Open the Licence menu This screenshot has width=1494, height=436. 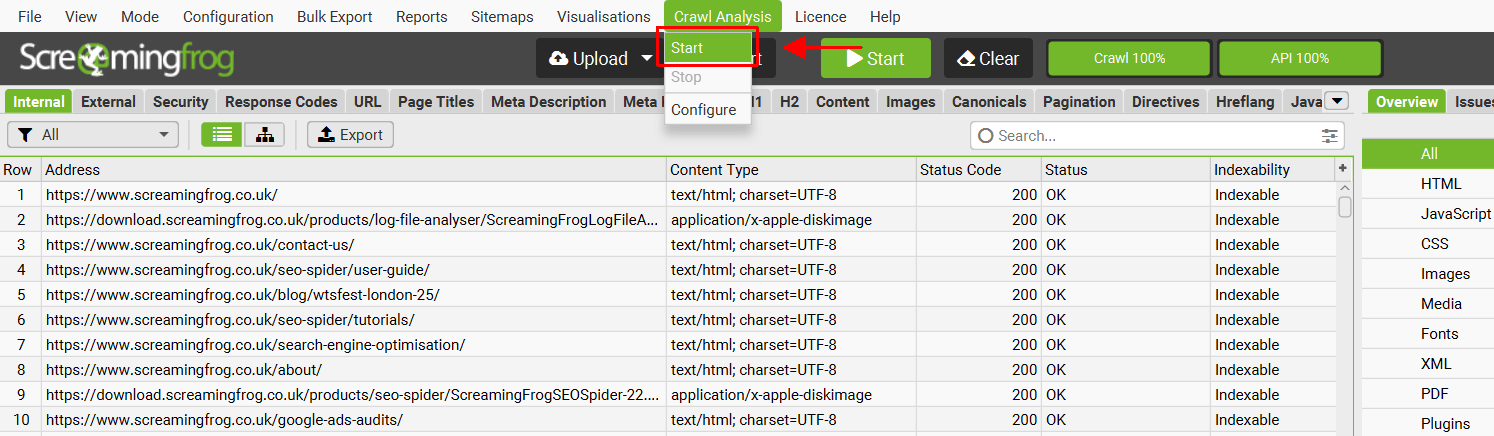click(820, 16)
